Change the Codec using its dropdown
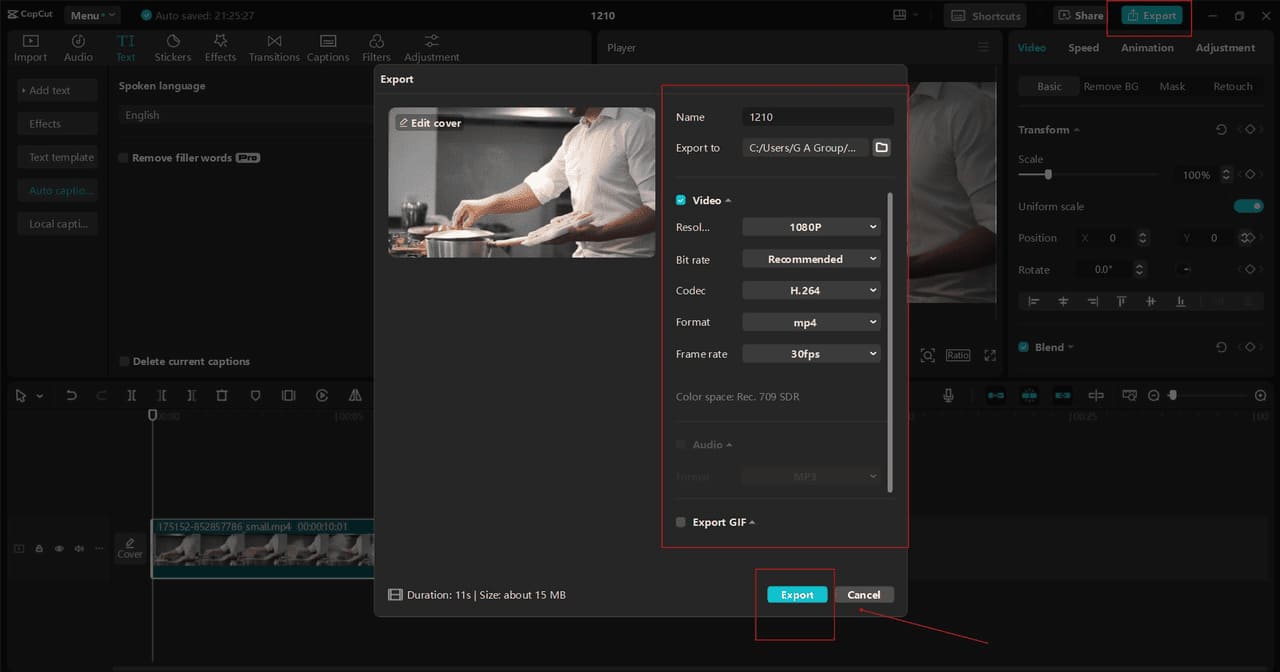 coord(811,290)
